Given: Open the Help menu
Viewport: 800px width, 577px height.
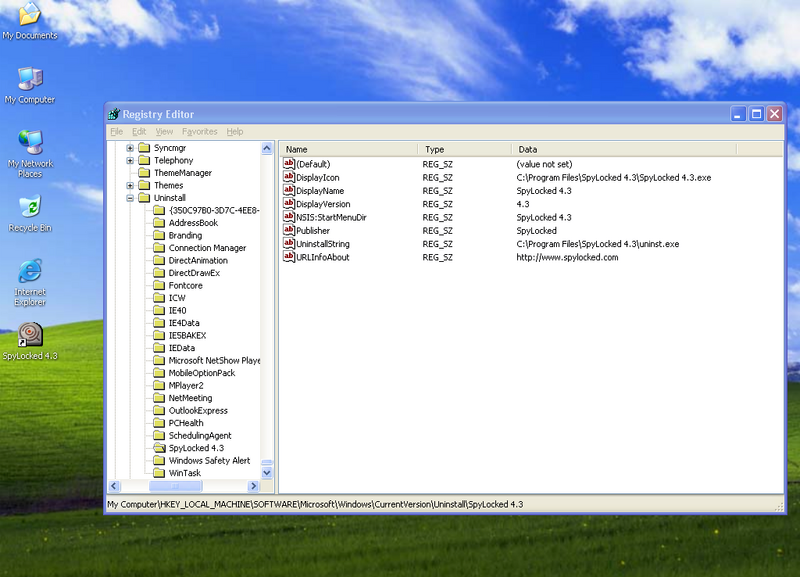Looking at the screenshot, I should click(x=235, y=131).
